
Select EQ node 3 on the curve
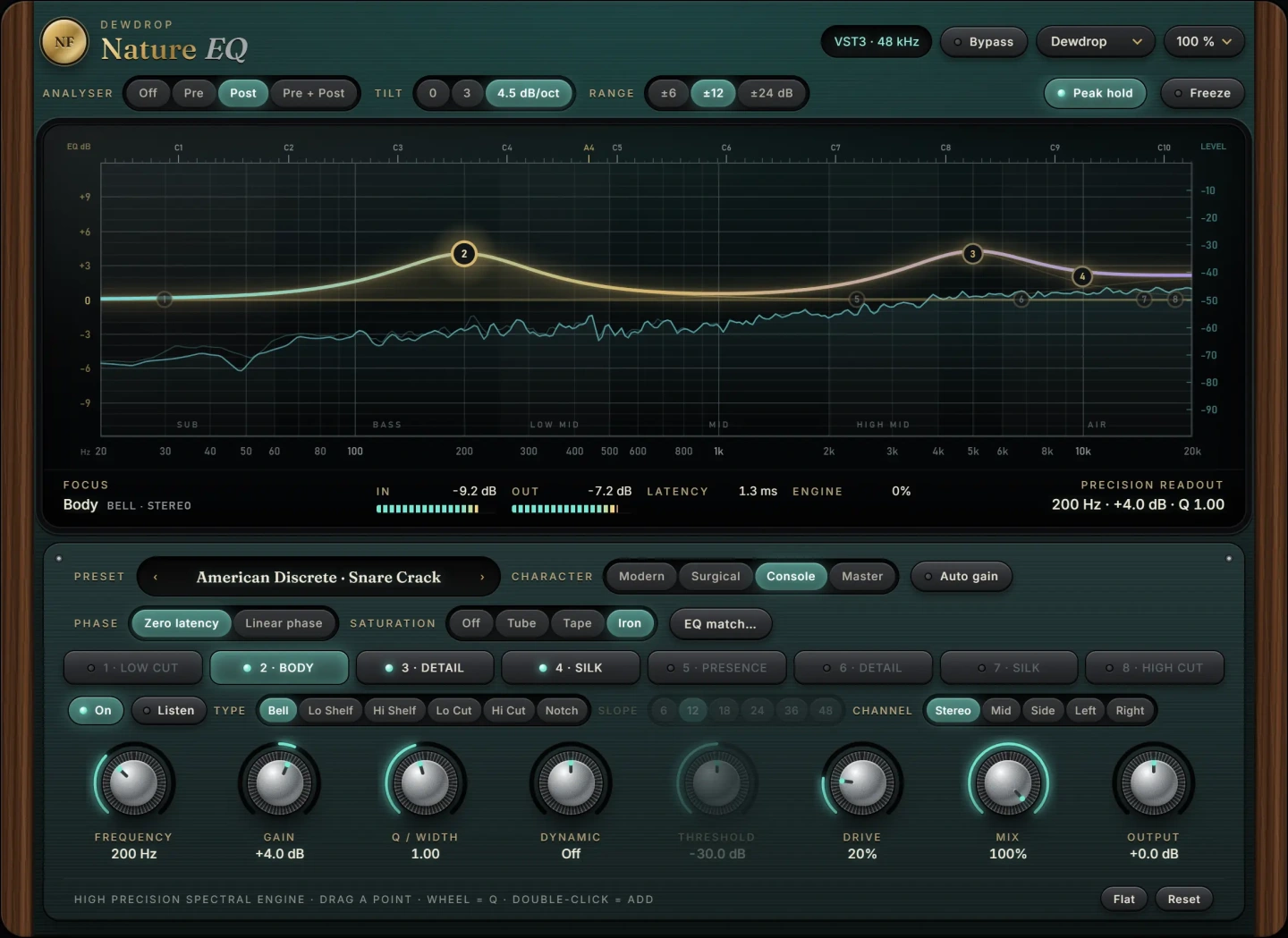tap(973, 254)
